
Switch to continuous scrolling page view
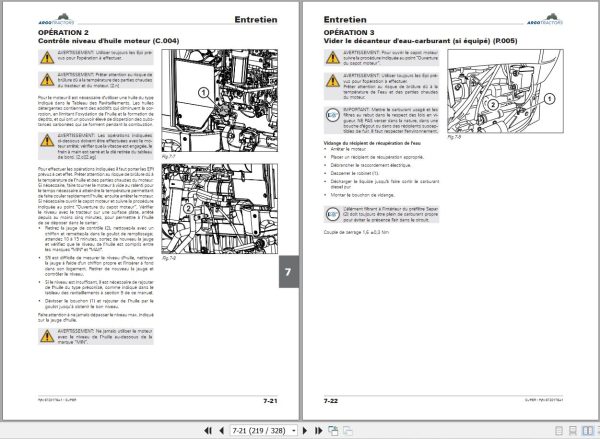[x=573, y=431]
